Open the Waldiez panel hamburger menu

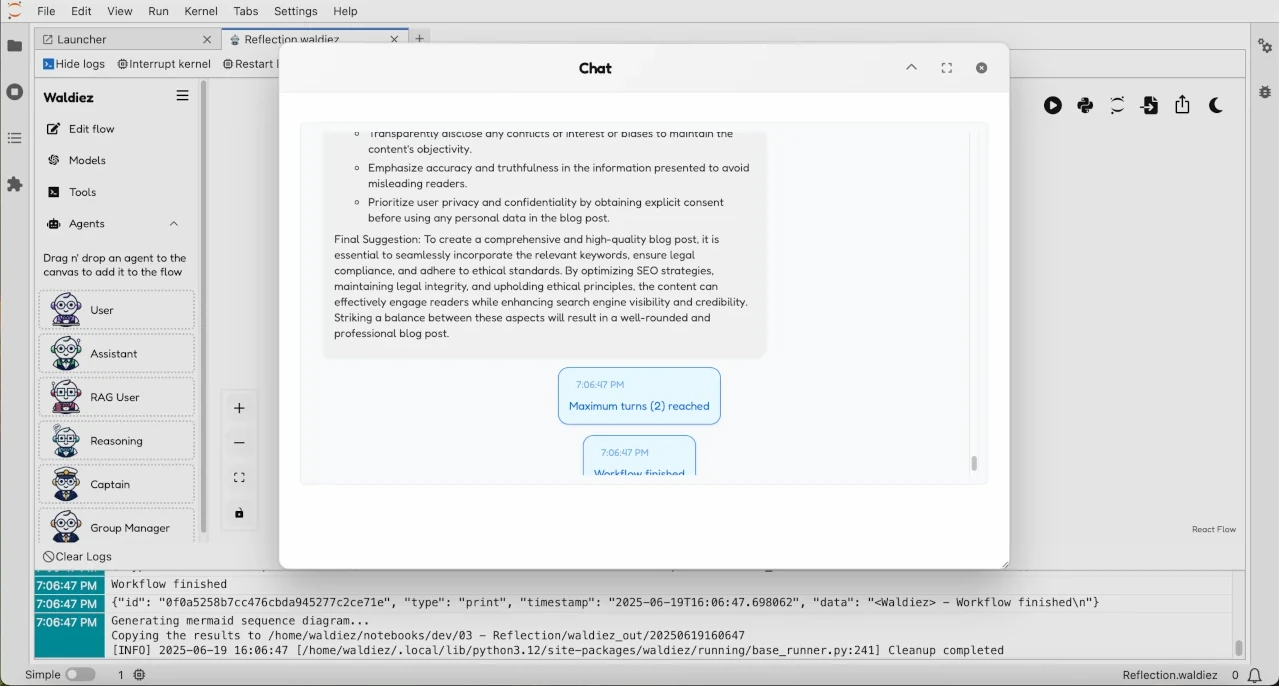tap(182, 96)
